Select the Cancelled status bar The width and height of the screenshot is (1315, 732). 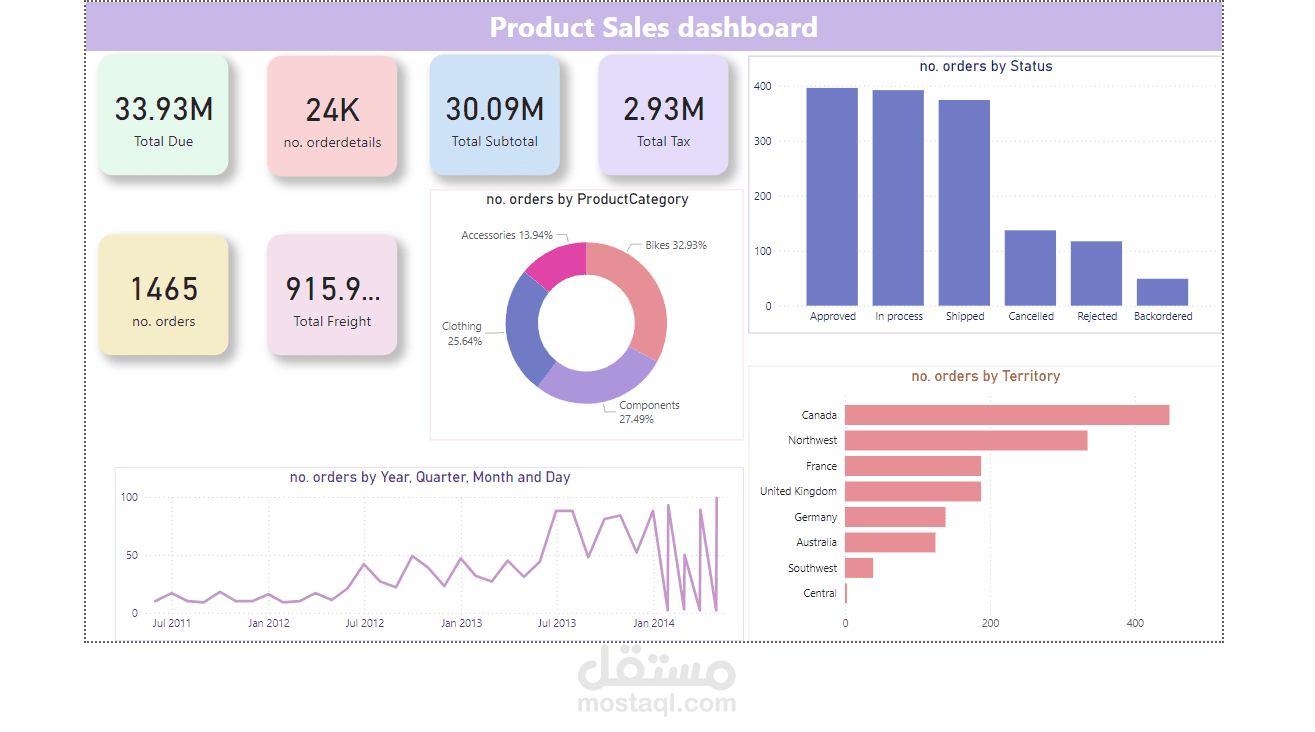click(1030, 268)
